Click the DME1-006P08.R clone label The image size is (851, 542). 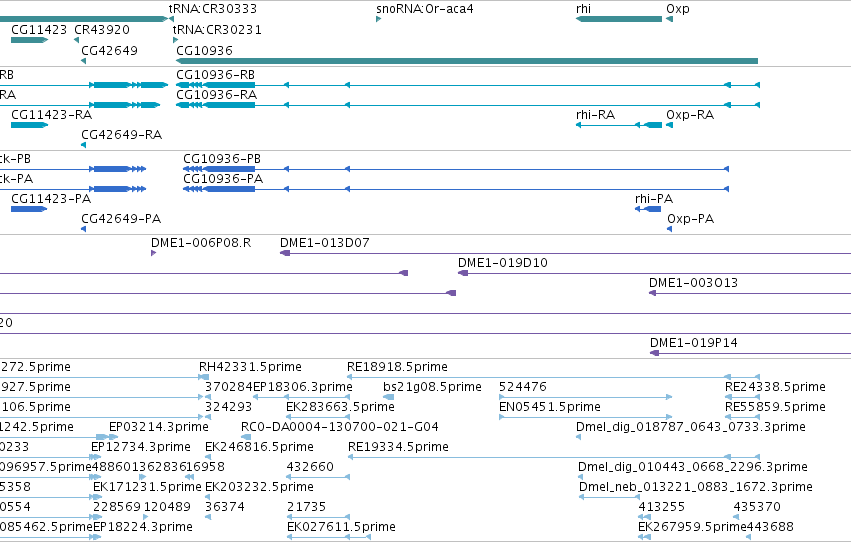point(201,243)
